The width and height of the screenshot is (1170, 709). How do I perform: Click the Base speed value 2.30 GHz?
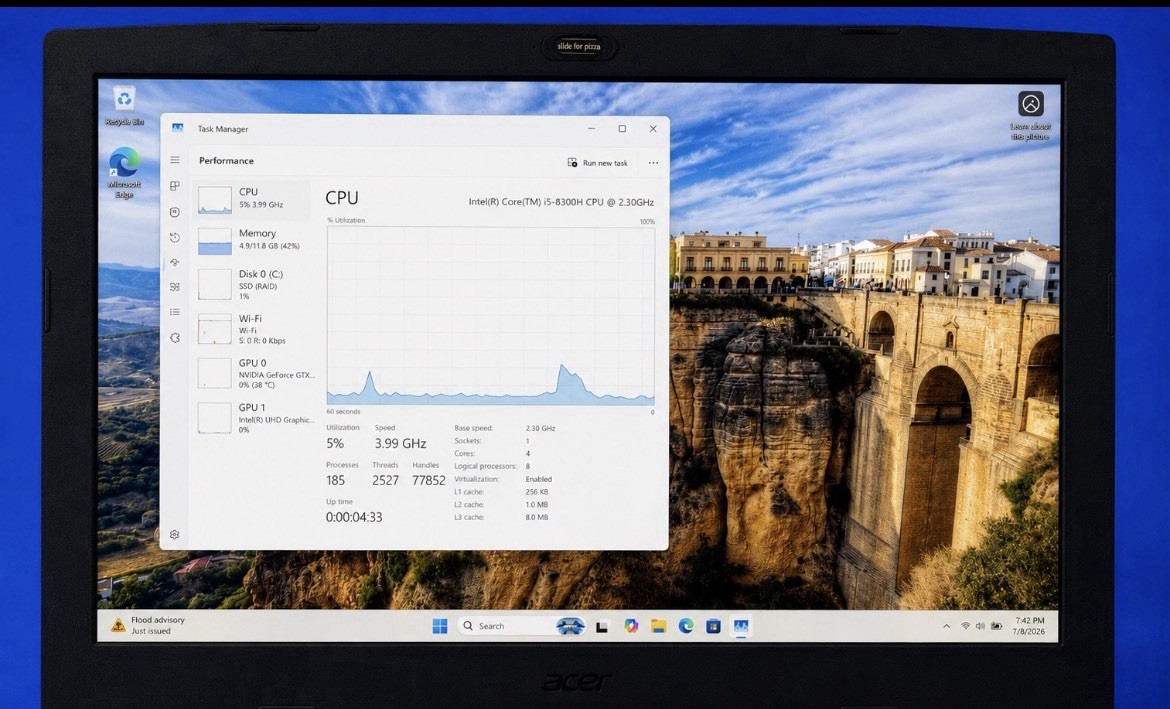[x=540, y=428]
